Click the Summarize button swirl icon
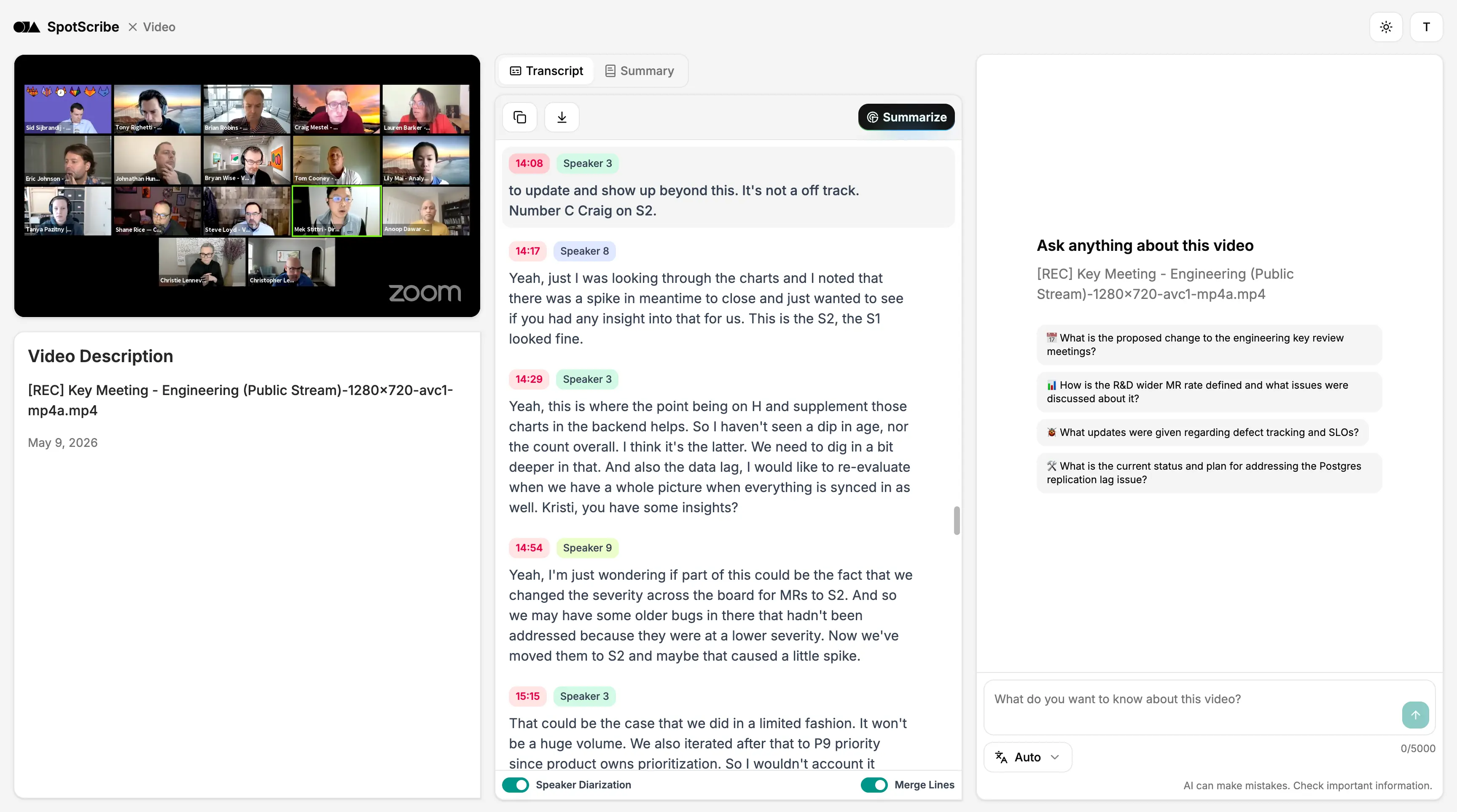 click(872, 117)
